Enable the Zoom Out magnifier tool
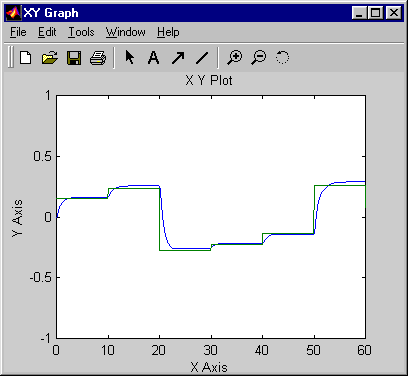This screenshot has height=376, width=408. click(259, 57)
